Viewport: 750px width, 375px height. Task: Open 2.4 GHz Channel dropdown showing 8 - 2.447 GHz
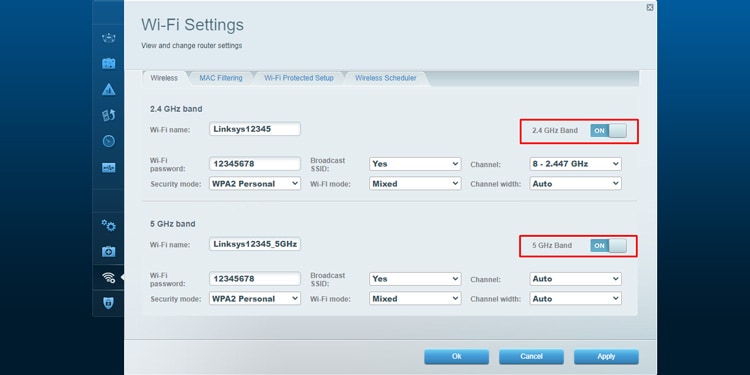click(575, 164)
